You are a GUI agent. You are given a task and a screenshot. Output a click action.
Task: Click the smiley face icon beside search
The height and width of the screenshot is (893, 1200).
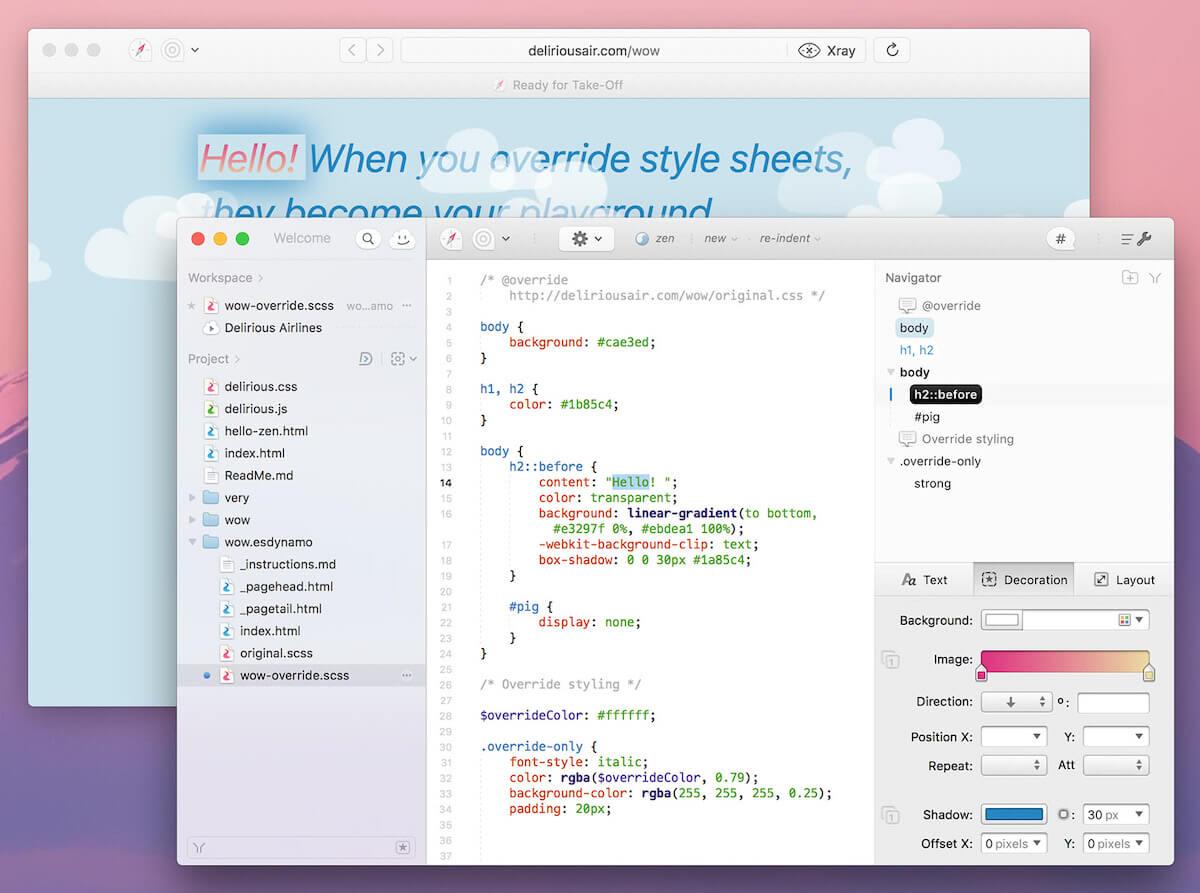tap(402, 239)
